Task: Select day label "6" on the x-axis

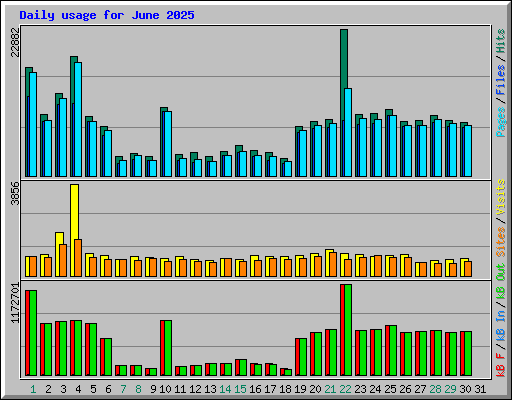Action: [x=108, y=389]
